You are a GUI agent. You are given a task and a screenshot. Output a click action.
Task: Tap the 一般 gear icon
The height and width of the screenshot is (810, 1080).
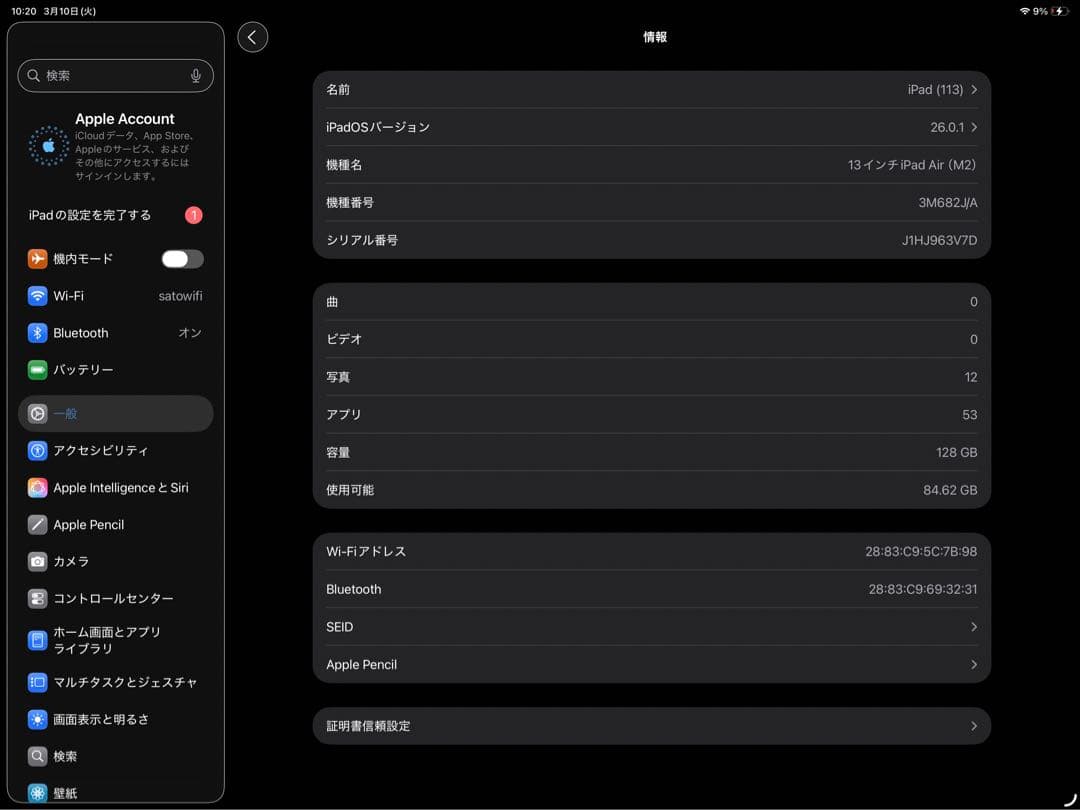(37, 413)
